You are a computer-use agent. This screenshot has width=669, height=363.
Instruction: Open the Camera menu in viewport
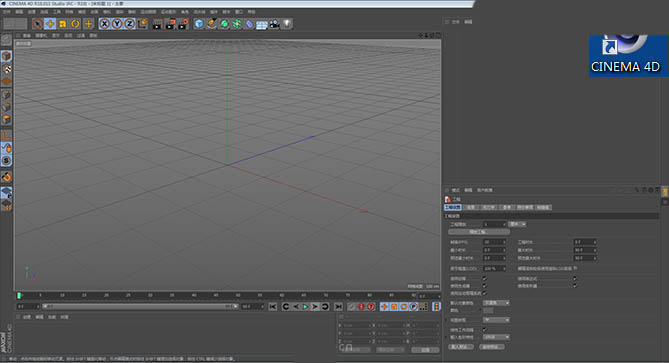[41, 35]
